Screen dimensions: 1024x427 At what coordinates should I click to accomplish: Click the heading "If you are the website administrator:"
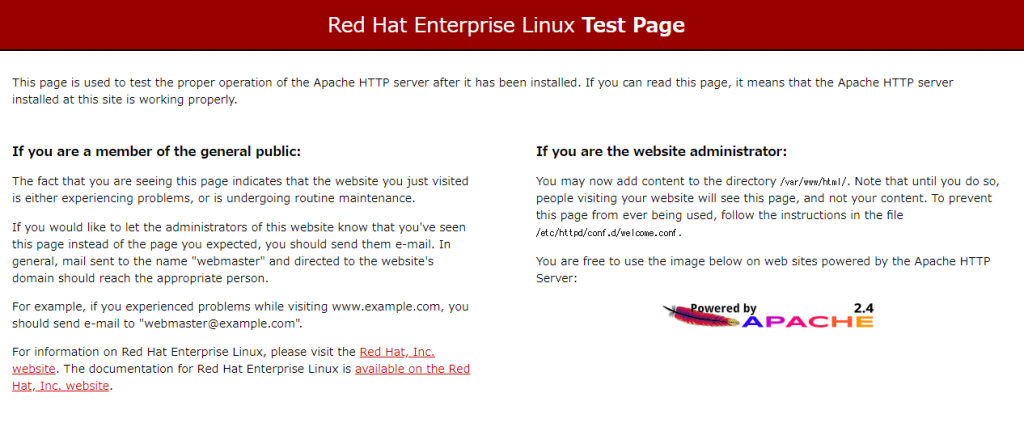(662, 152)
